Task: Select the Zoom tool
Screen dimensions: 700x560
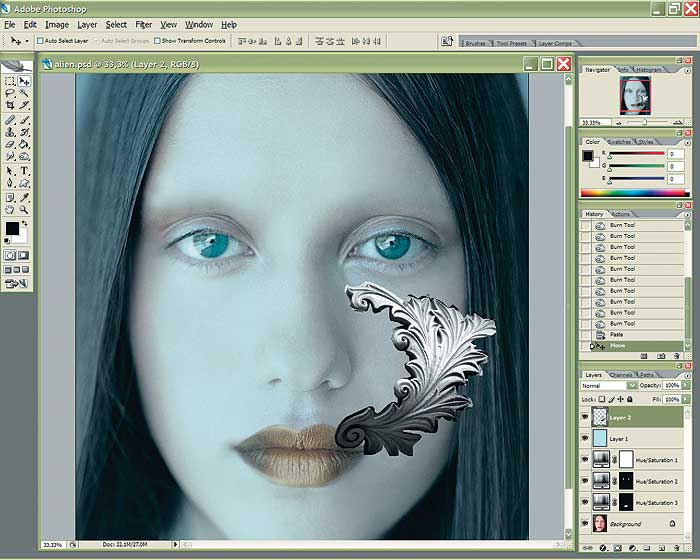Action: click(24, 209)
